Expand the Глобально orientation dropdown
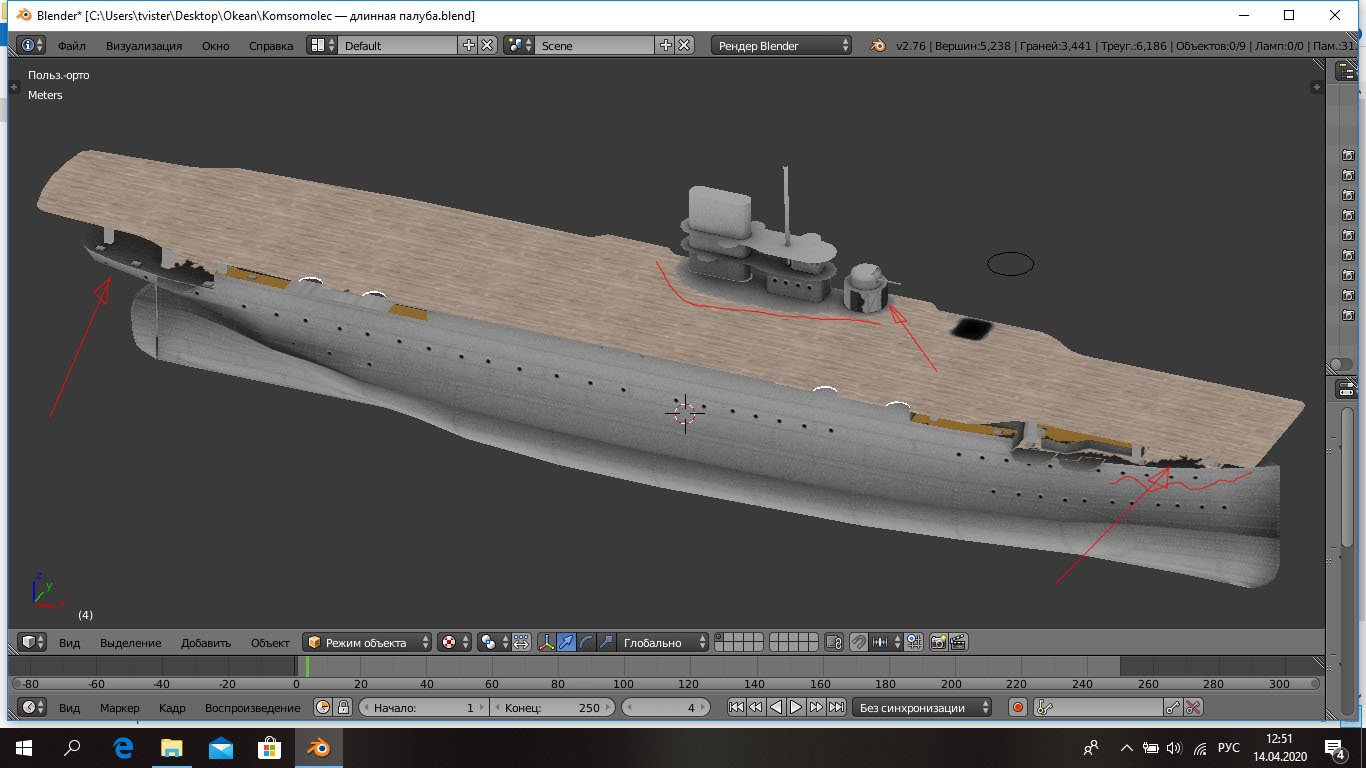Image resolution: width=1366 pixels, height=768 pixels. point(663,642)
